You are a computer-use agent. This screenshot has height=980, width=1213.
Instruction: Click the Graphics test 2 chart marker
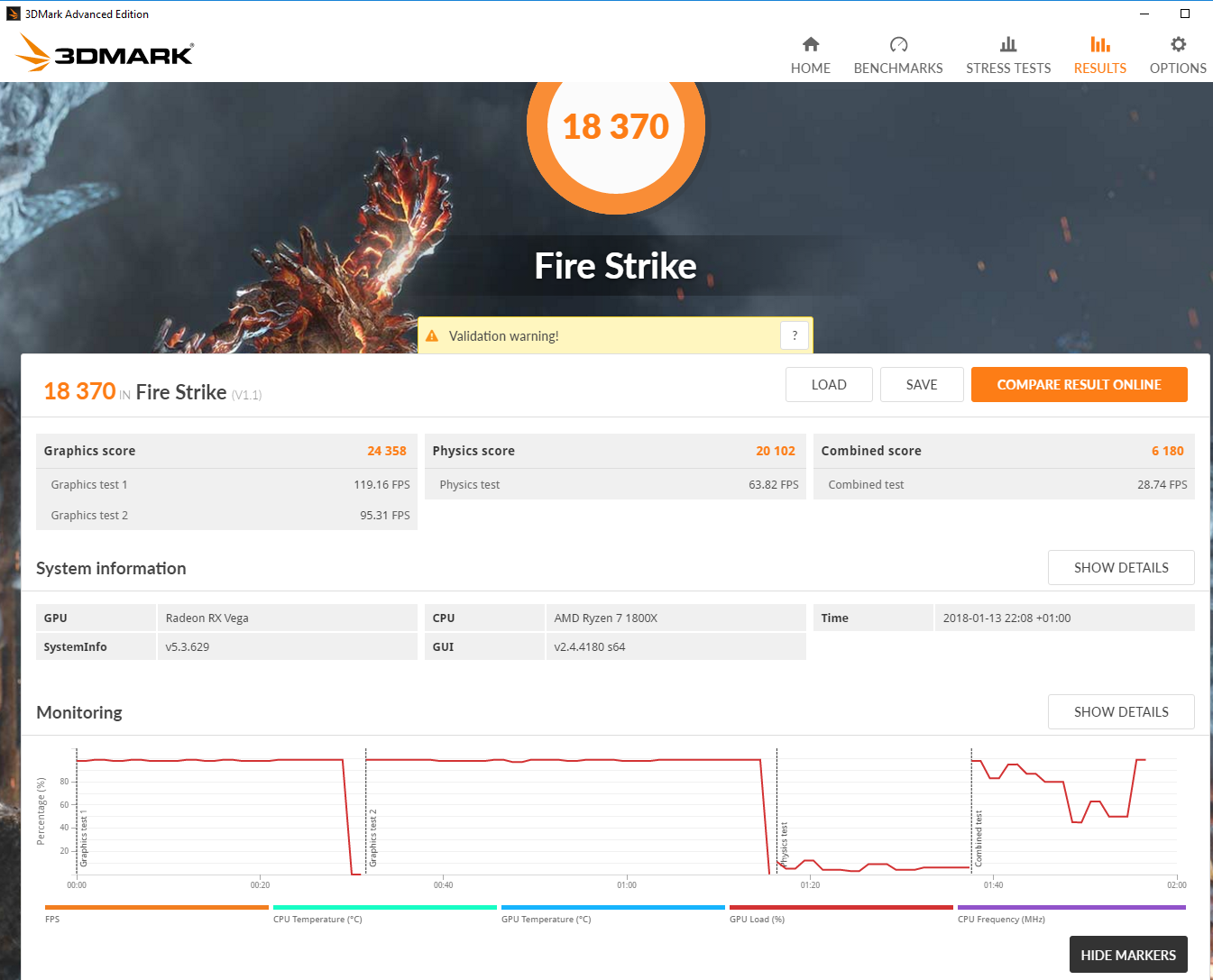pyautogui.click(x=372, y=838)
